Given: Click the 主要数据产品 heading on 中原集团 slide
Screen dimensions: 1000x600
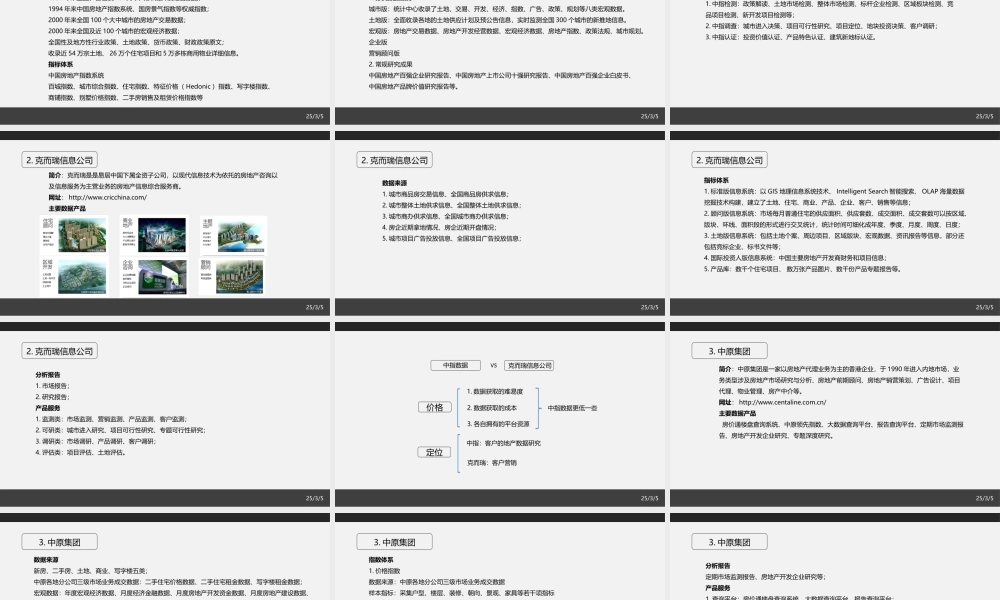Looking at the screenshot, I should (x=737, y=414).
